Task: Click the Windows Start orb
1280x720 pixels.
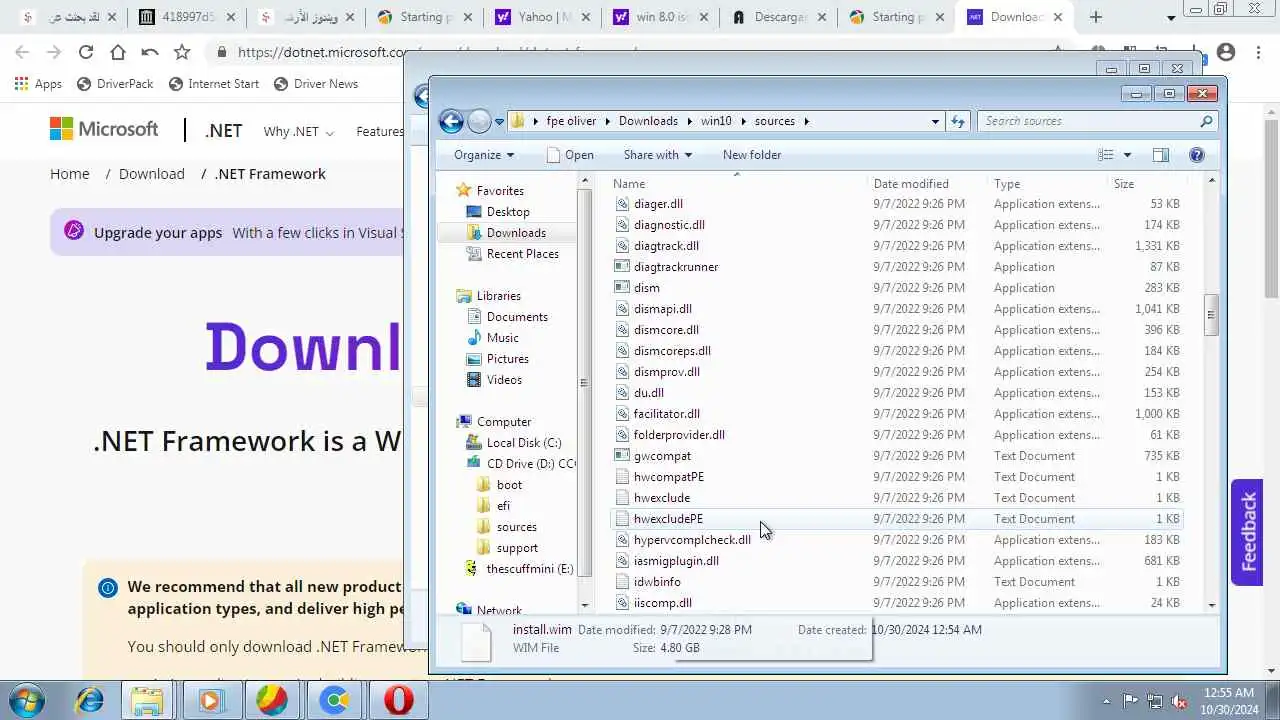Action: (x=27, y=700)
